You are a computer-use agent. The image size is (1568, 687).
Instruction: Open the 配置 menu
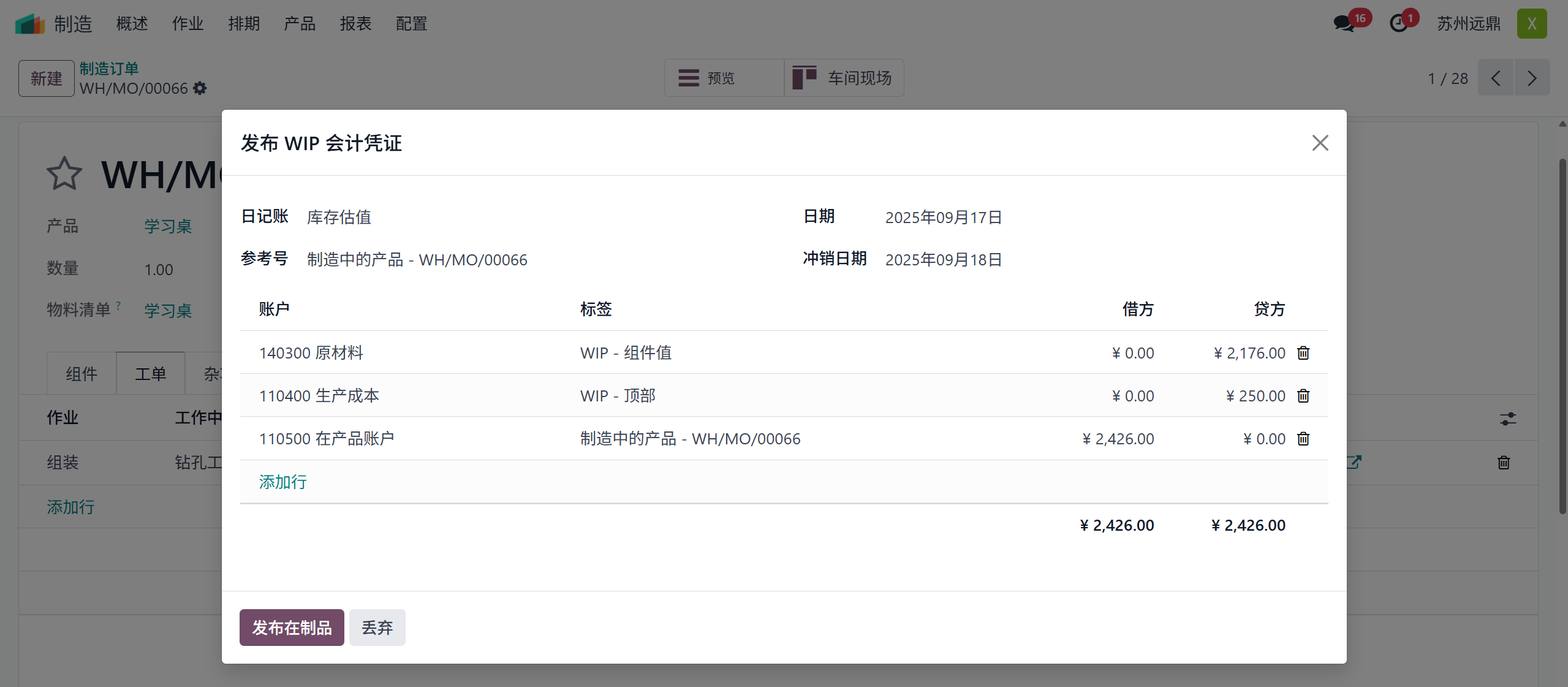click(x=411, y=24)
